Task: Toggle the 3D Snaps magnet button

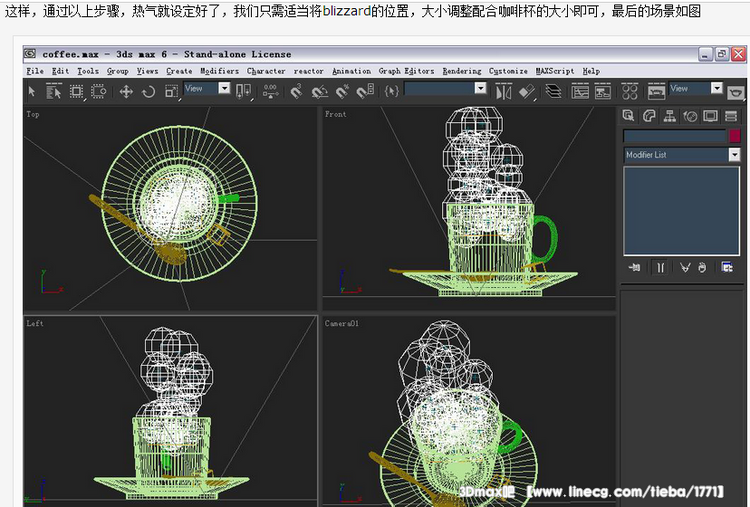Action: [x=296, y=91]
